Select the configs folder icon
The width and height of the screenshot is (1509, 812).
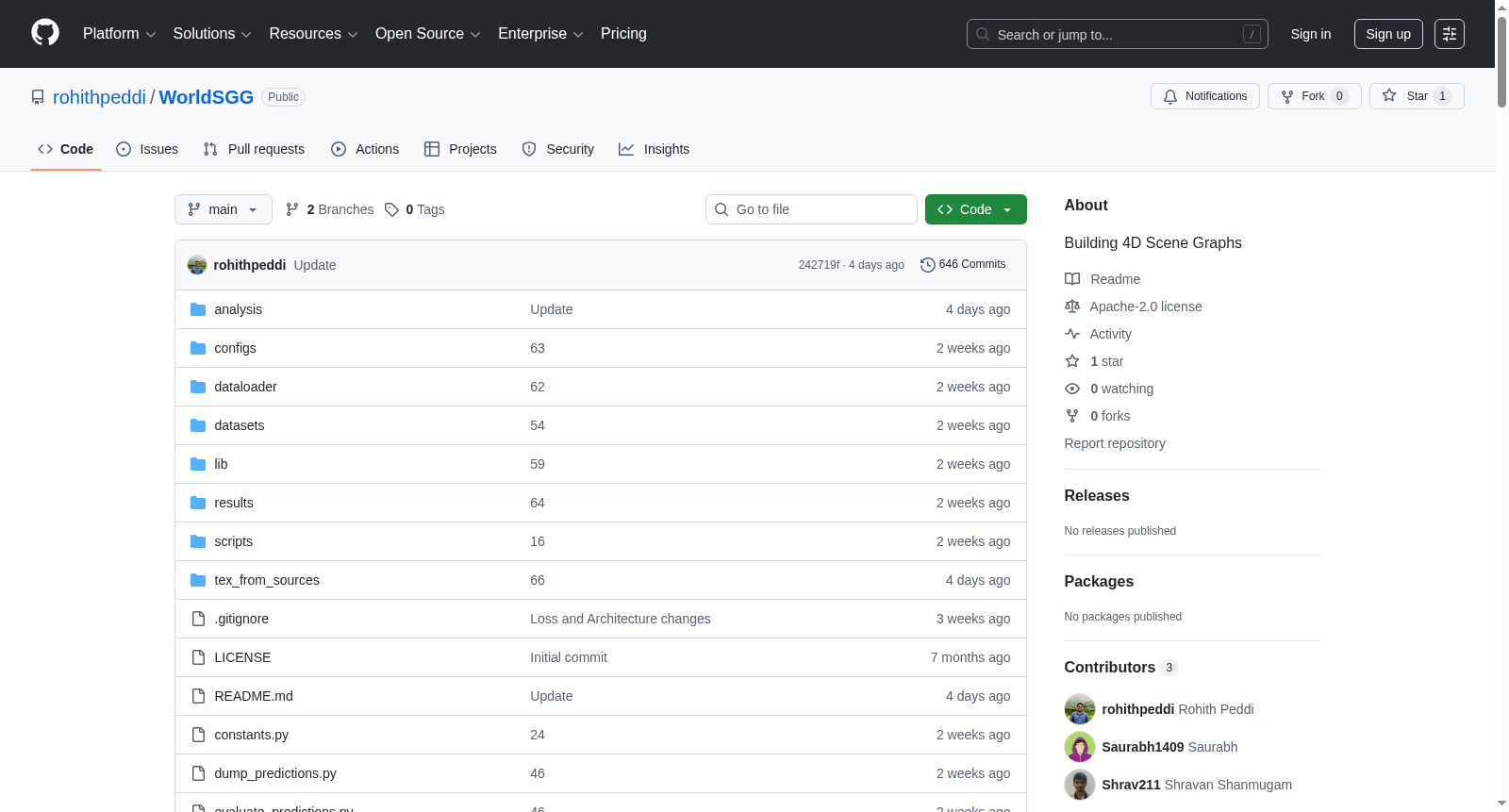click(198, 348)
